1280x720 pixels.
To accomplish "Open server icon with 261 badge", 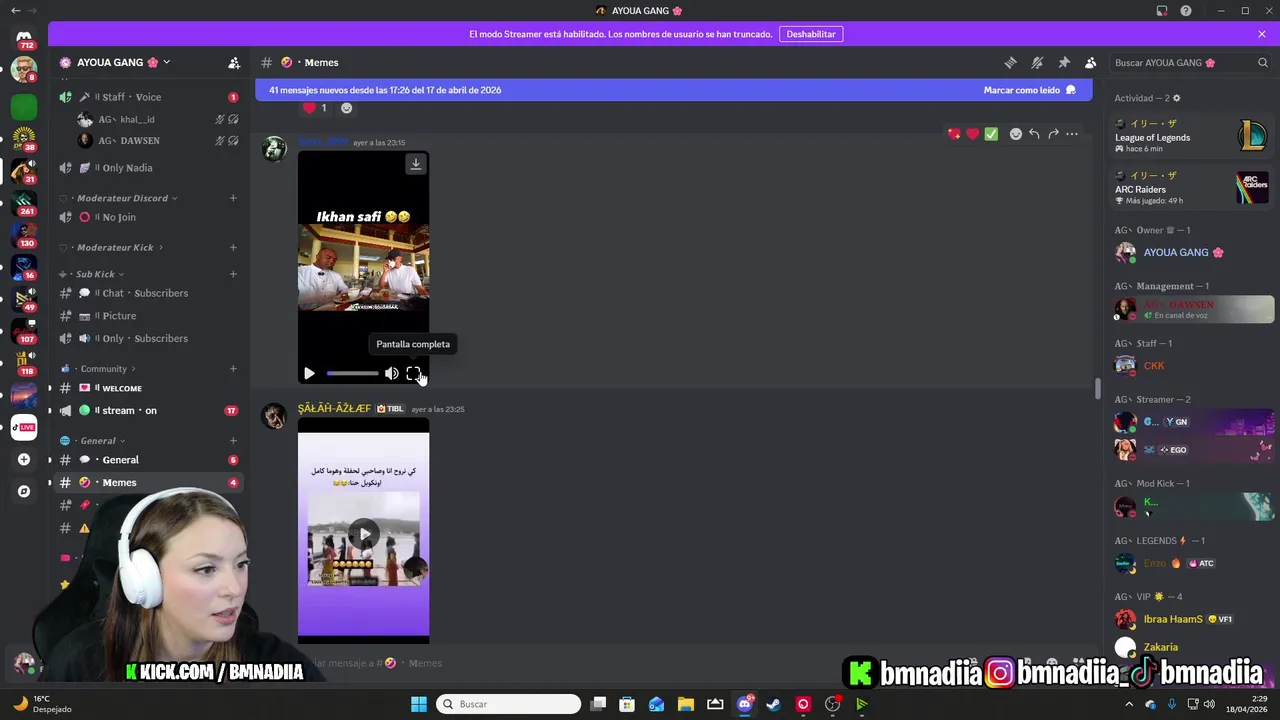I will pyautogui.click(x=24, y=203).
